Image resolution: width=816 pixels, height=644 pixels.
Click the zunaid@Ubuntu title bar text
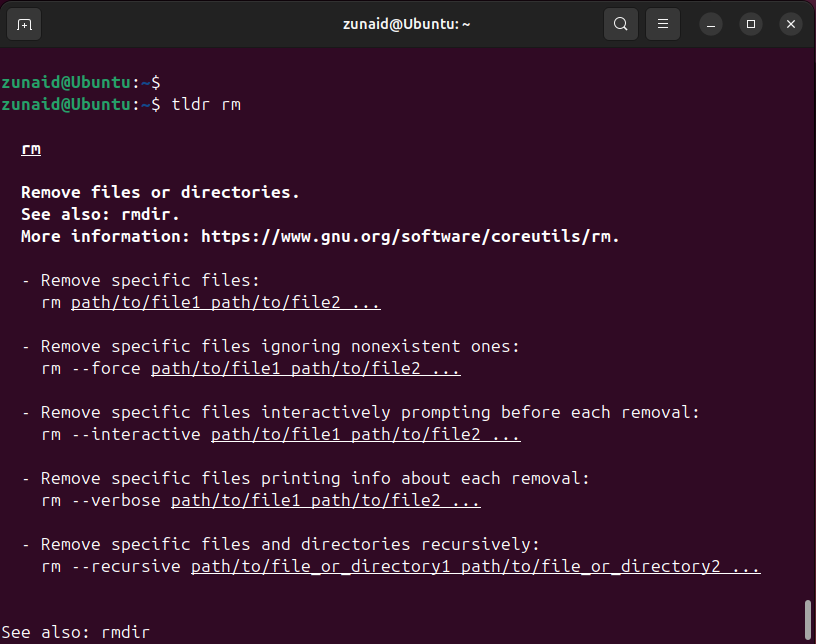[x=406, y=23]
